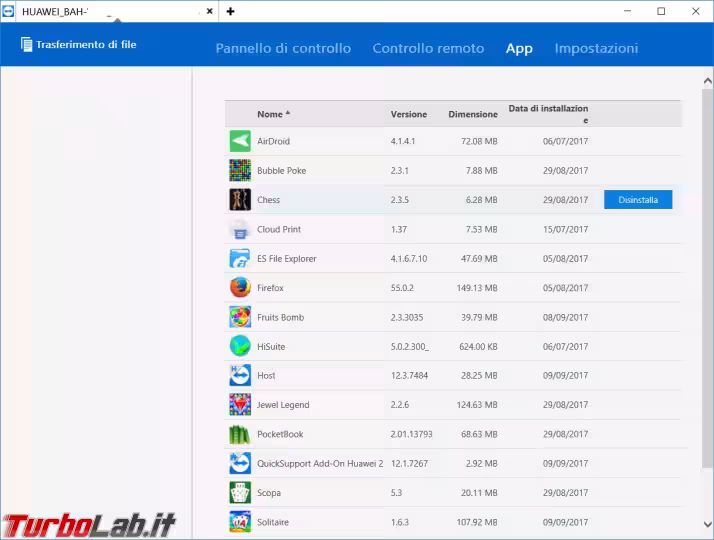Select the PocketBook name text
Image resolution: width=714 pixels, height=540 pixels.
pyautogui.click(x=280, y=434)
